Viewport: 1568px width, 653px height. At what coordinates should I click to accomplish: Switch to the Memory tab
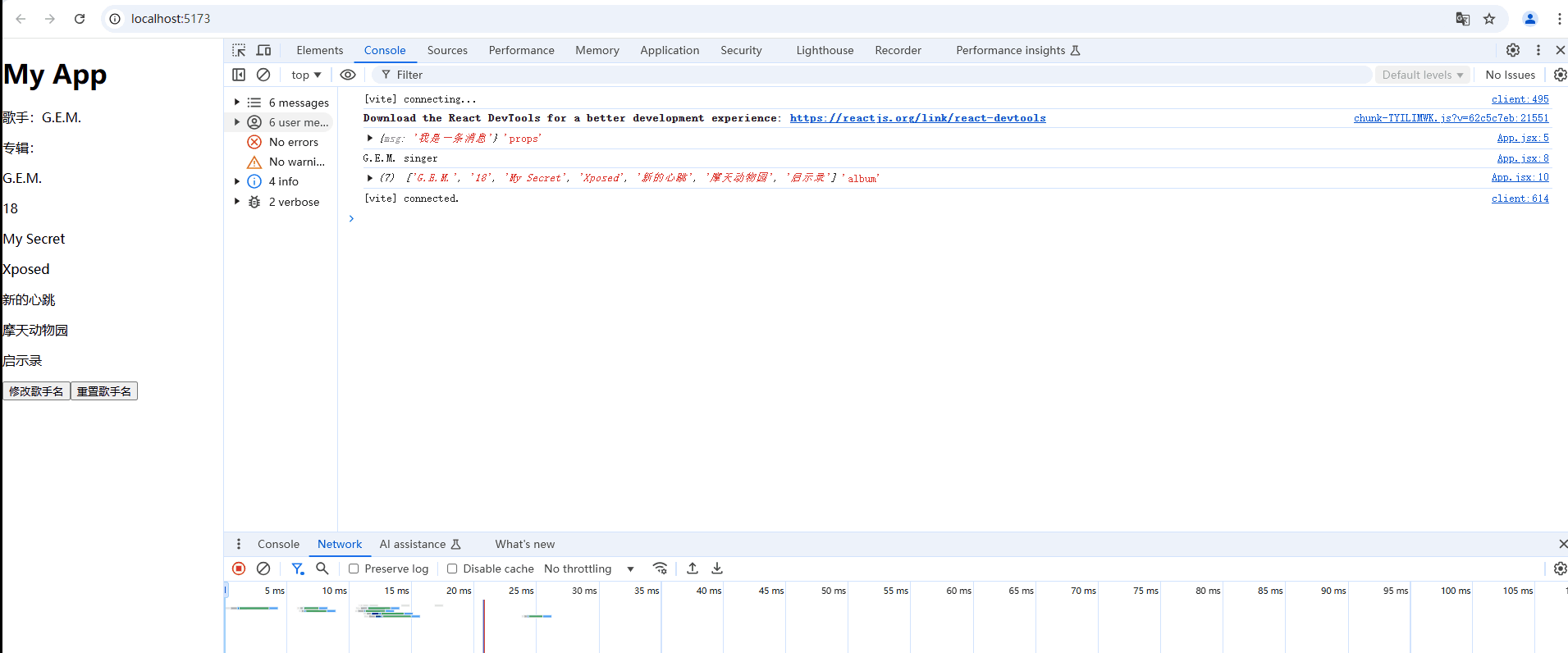(597, 50)
